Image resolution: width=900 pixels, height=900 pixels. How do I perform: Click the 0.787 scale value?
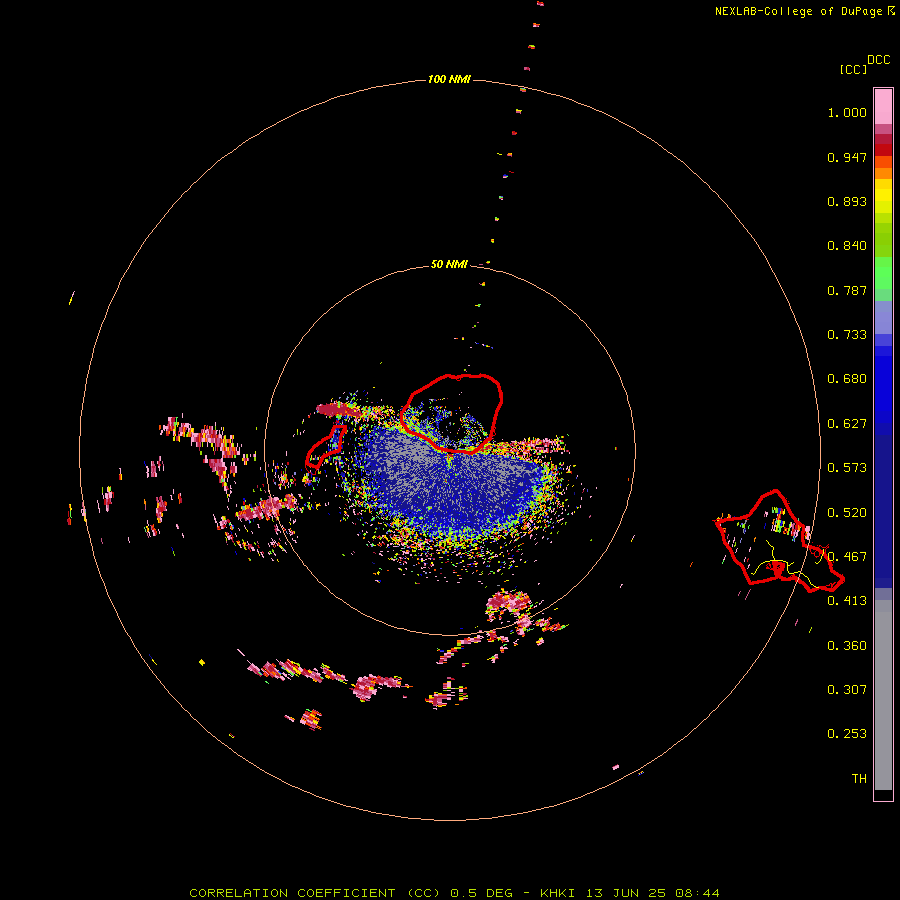(847, 290)
